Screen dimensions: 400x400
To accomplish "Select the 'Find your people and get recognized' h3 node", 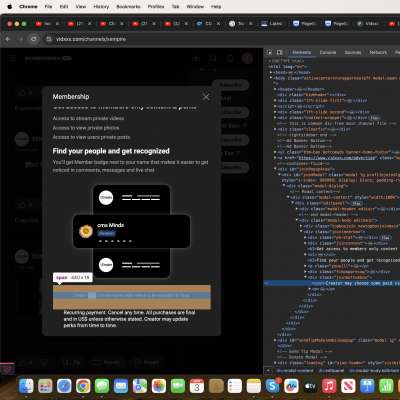I will tap(353, 260).
